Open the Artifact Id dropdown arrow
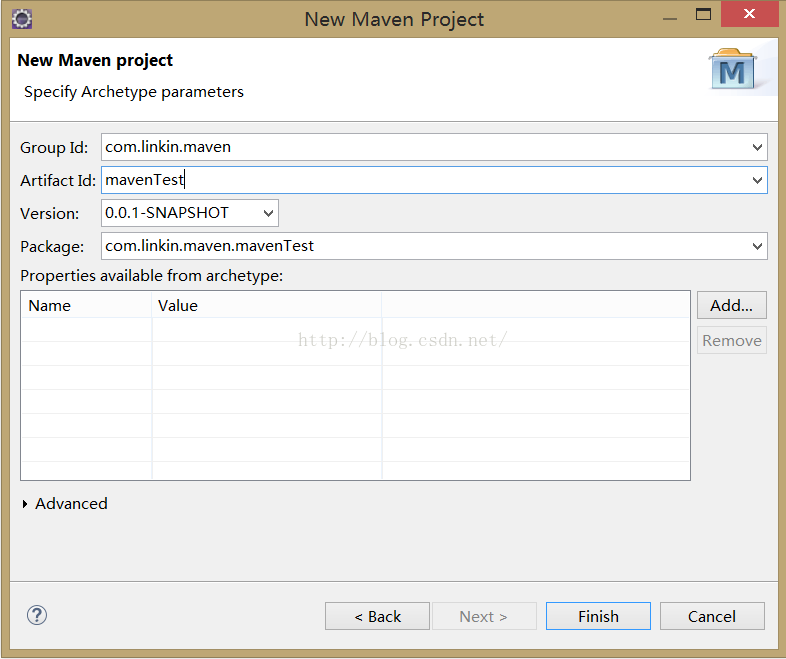This screenshot has height=659, width=786. pyautogui.click(x=757, y=180)
